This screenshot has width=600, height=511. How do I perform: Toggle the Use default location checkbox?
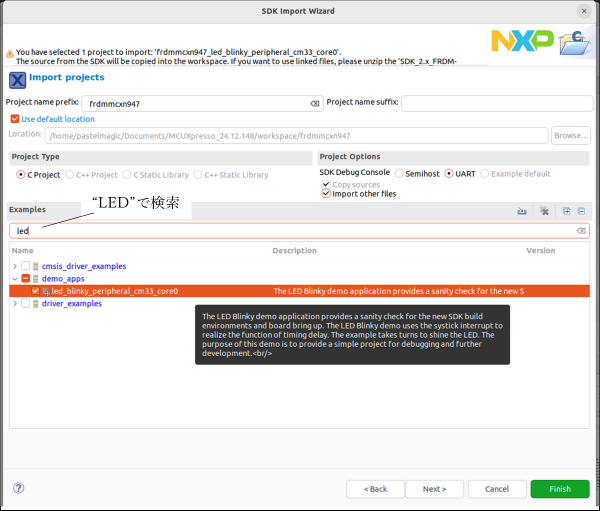[x=15, y=119]
